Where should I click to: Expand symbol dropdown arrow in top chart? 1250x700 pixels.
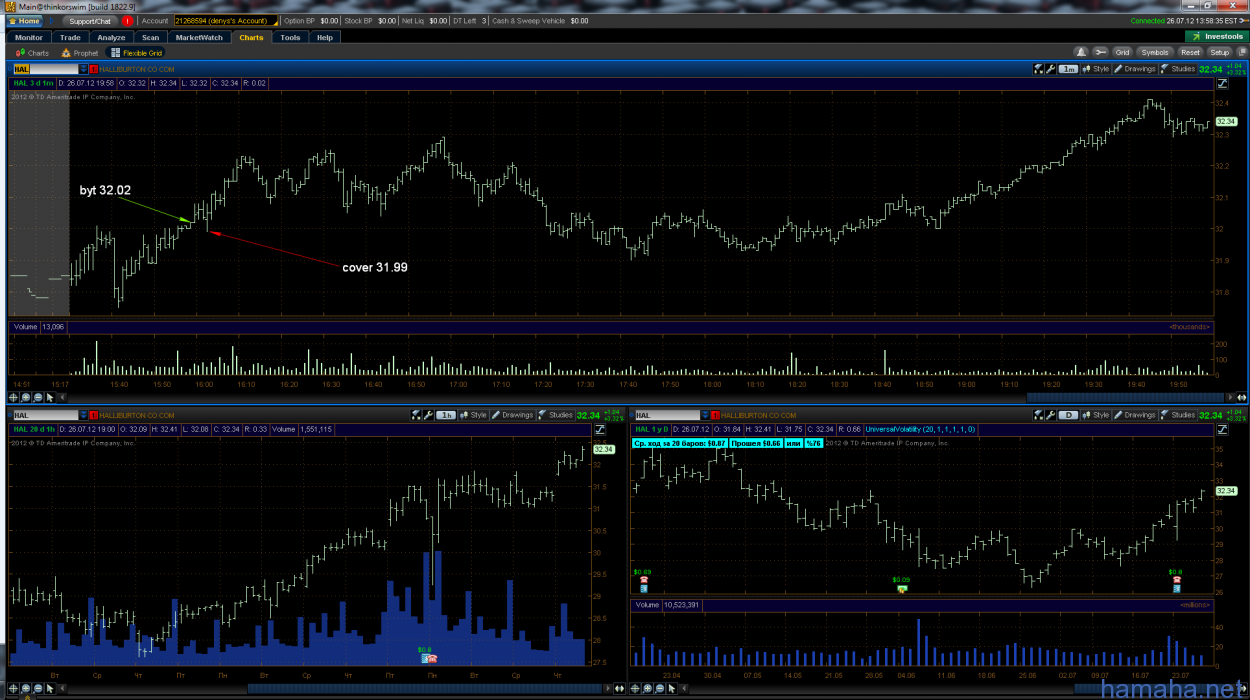coord(83,69)
